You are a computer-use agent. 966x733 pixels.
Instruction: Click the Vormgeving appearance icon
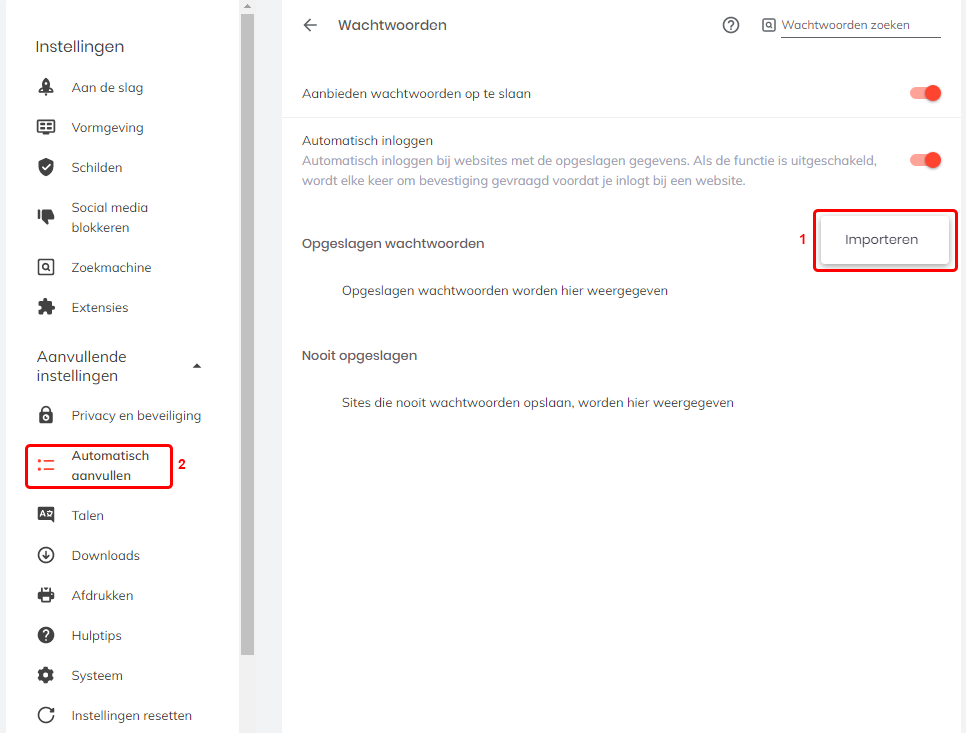[x=46, y=128]
